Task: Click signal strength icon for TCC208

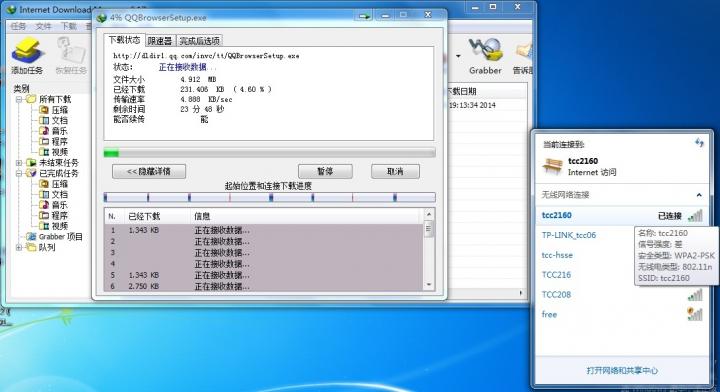Action: [x=695, y=295]
